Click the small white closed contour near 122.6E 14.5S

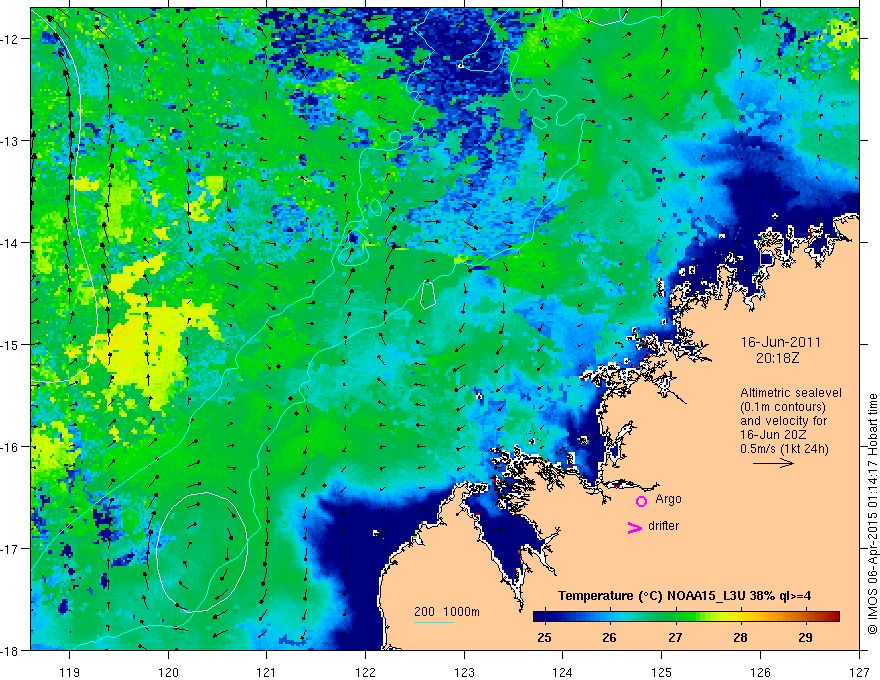[x=428, y=295]
